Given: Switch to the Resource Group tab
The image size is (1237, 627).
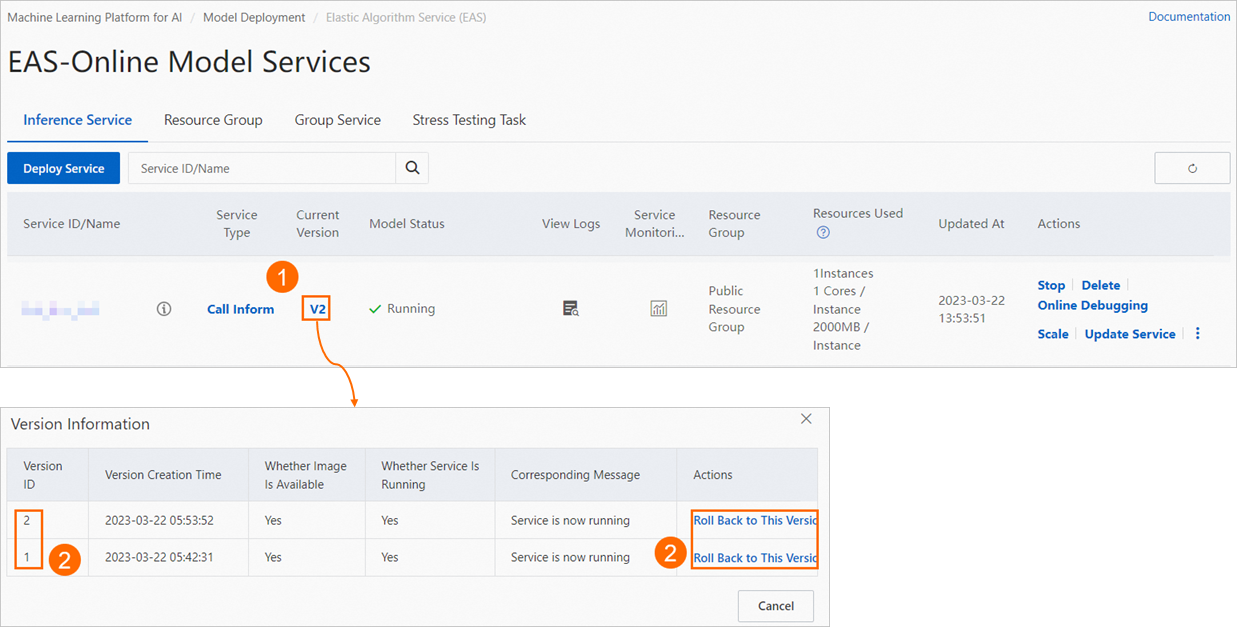Looking at the screenshot, I should [213, 119].
